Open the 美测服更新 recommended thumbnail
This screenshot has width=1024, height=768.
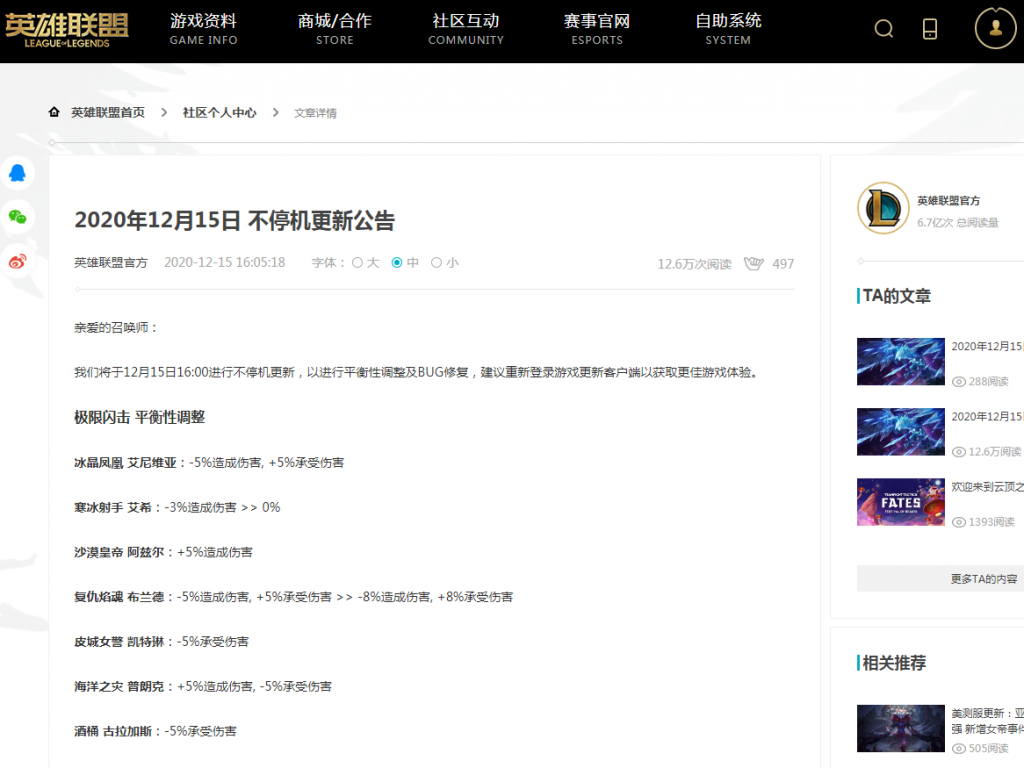click(901, 728)
